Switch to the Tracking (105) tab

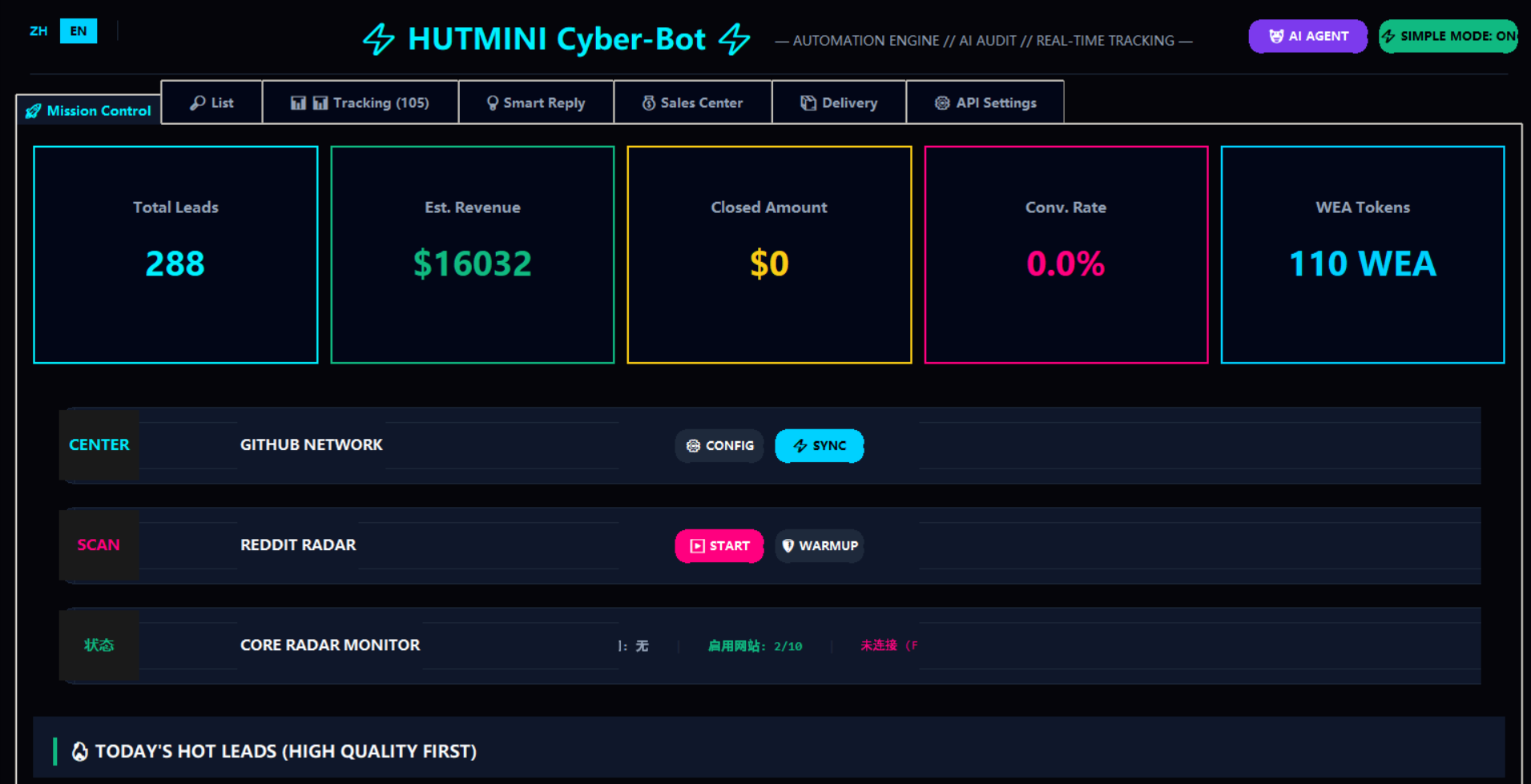coord(361,103)
